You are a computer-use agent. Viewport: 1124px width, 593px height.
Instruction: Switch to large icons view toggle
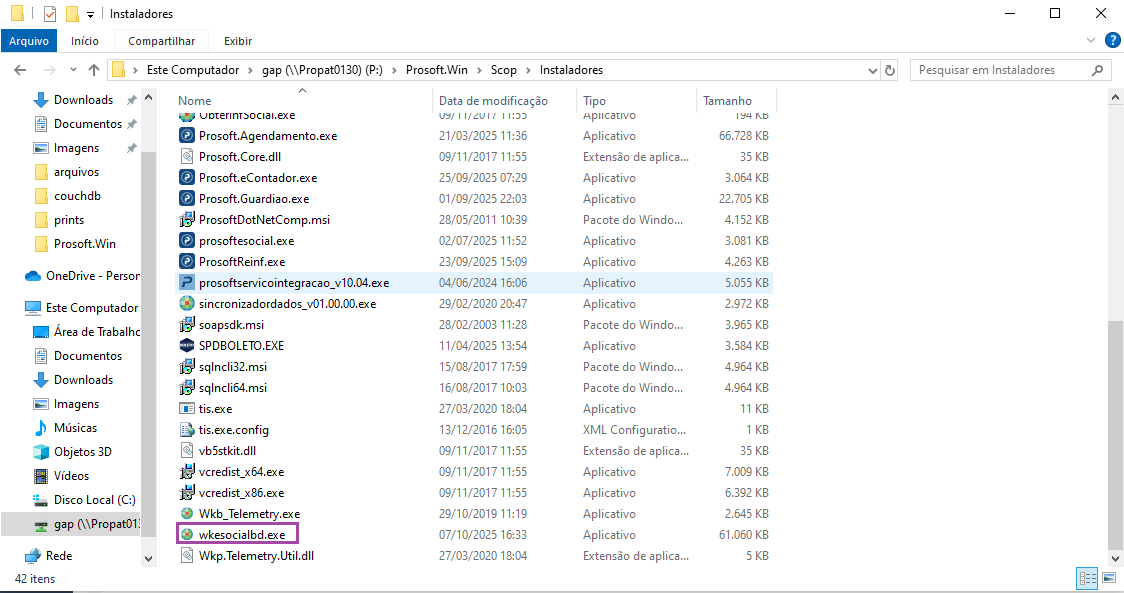click(x=1107, y=578)
